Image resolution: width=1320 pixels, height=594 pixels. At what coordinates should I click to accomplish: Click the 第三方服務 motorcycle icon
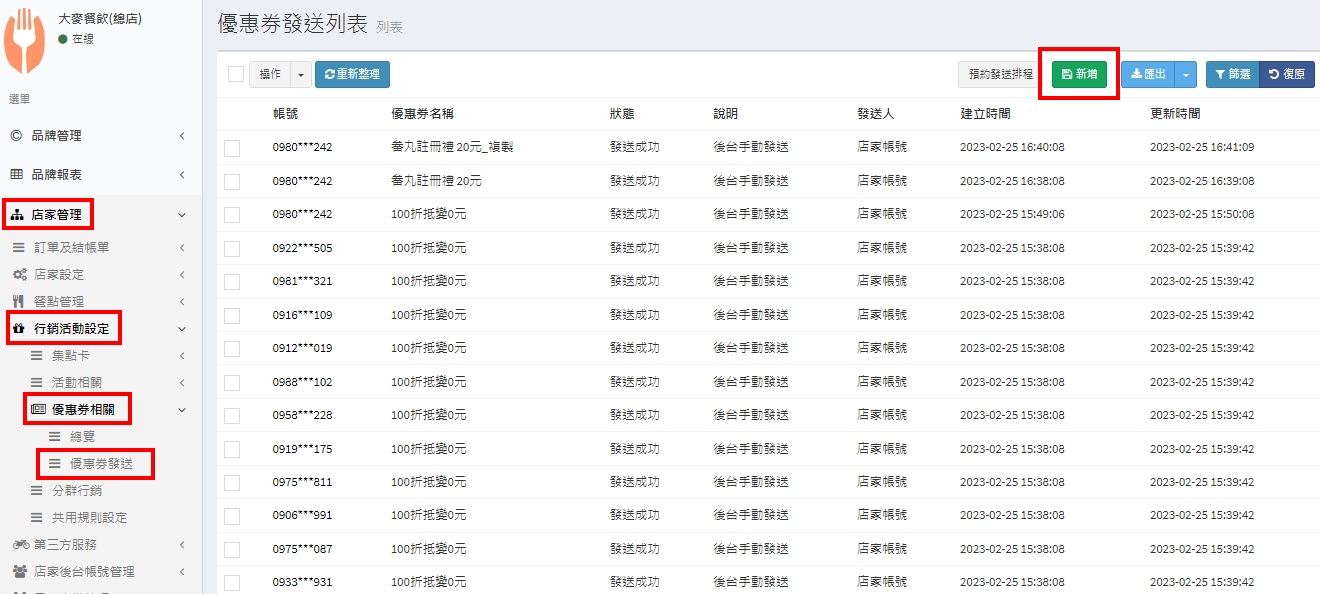20,545
